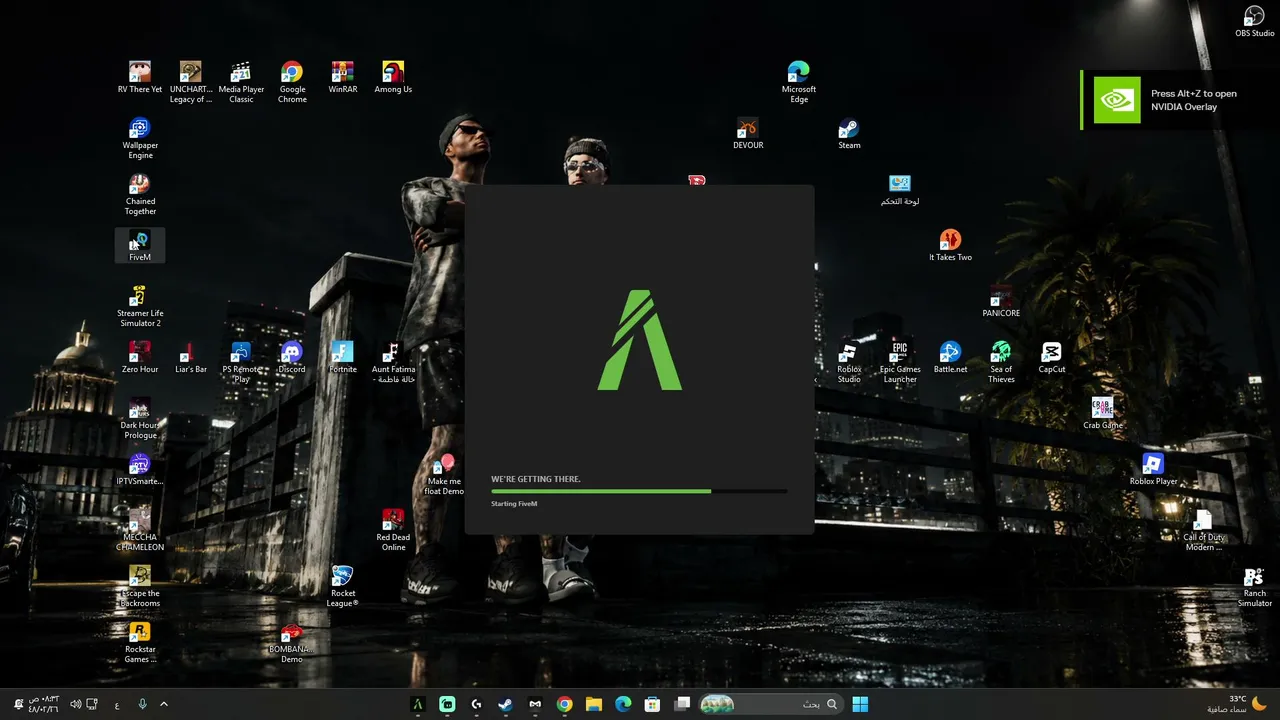1280x720 pixels.
Task: Select the Steam desktop shortcut
Action: tap(849, 133)
